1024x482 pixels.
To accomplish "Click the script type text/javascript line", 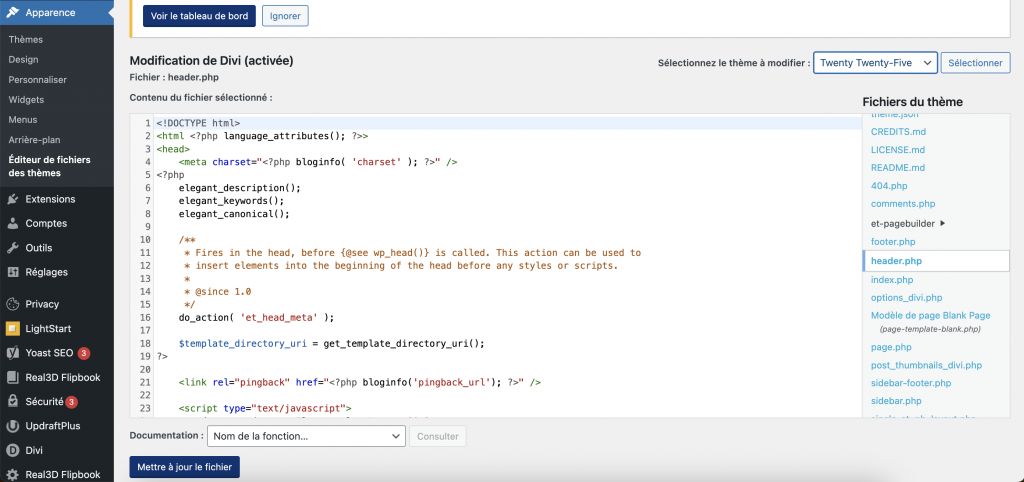I will tap(265, 408).
